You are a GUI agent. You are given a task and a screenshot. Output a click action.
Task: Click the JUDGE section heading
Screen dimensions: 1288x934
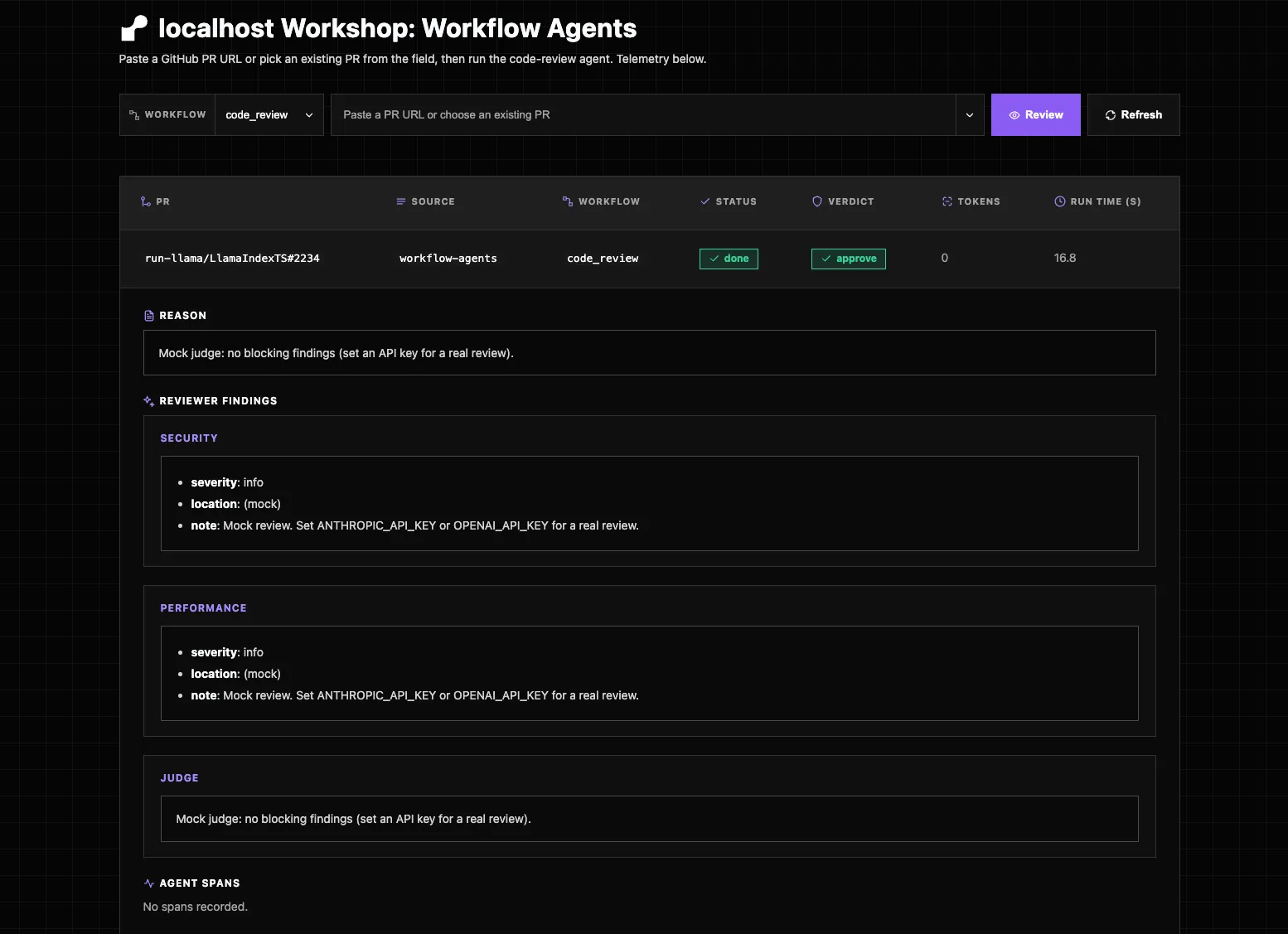[179, 778]
